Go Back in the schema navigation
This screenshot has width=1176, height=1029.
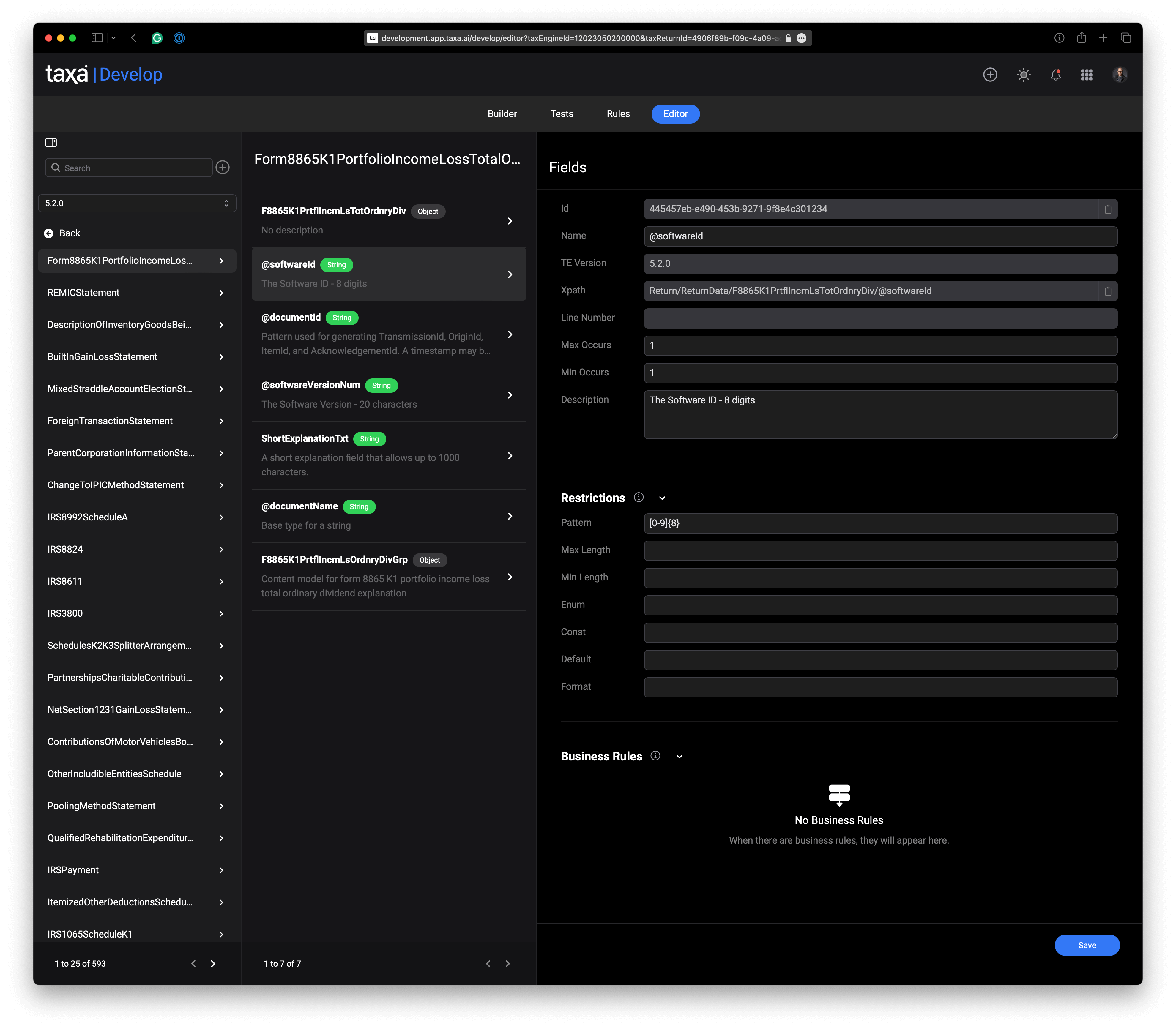pyautogui.click(x=63, y=233)
